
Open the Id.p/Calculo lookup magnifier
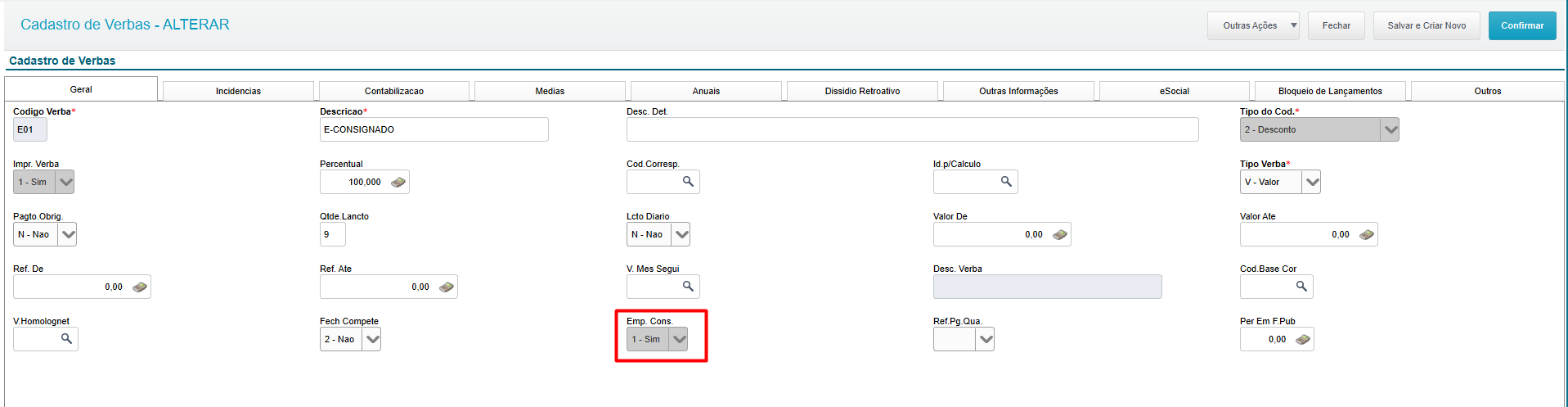[x=1006, y=182]
